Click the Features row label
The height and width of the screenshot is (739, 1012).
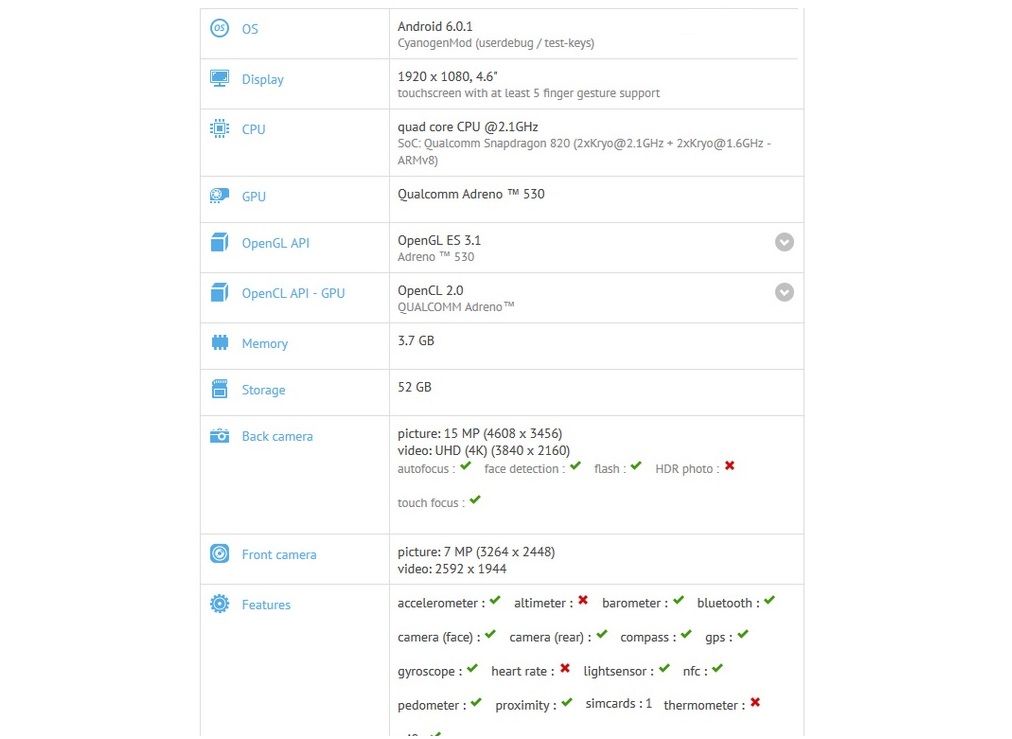tap(266, 605)
